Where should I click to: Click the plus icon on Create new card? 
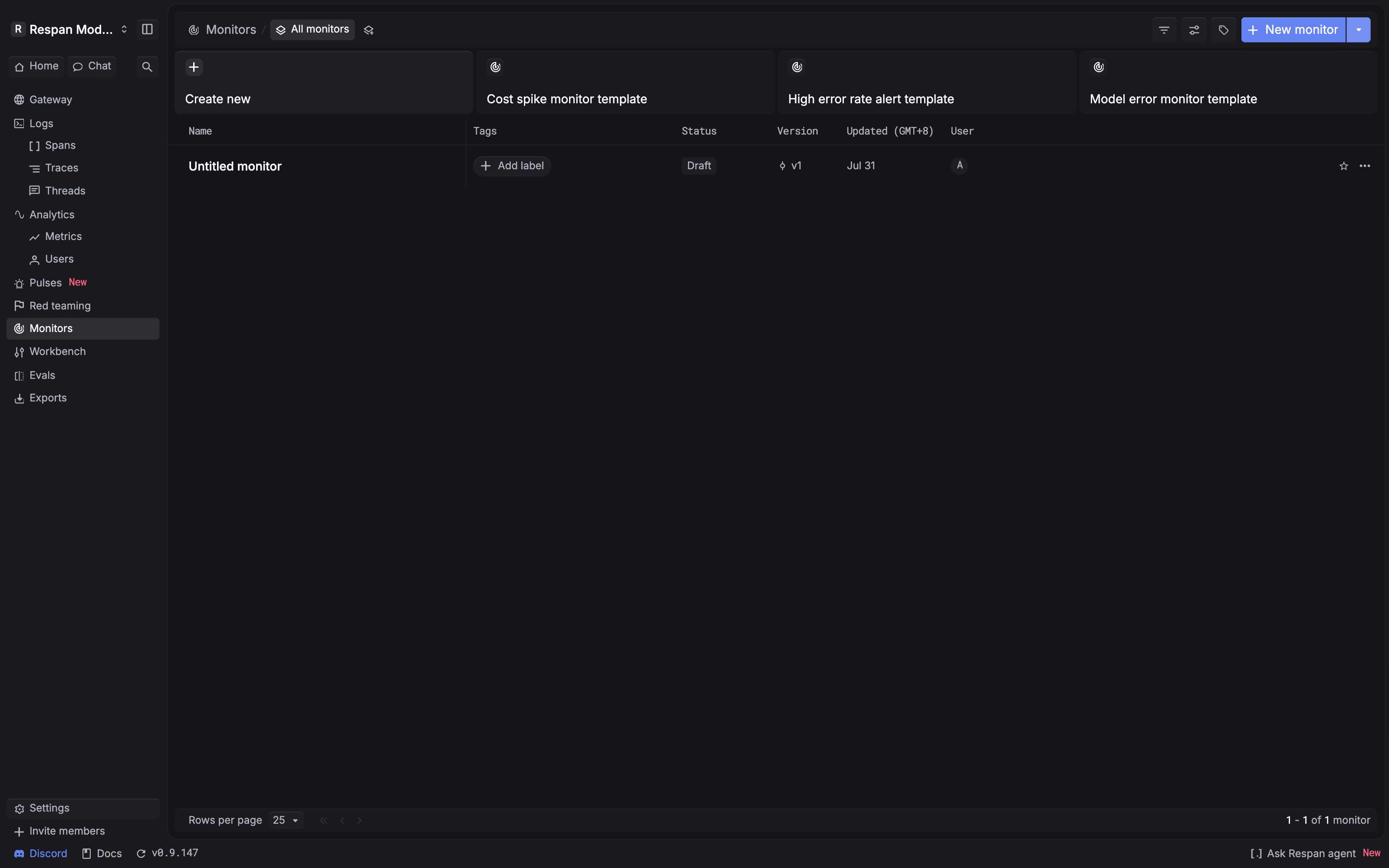pyautogui.click(x=194, y=67)
